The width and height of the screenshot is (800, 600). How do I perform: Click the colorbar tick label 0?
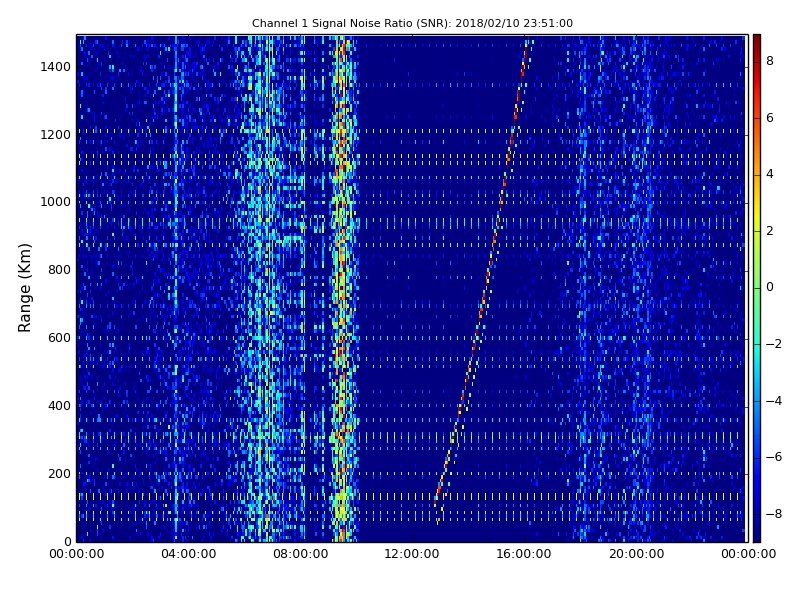[770, 287]
